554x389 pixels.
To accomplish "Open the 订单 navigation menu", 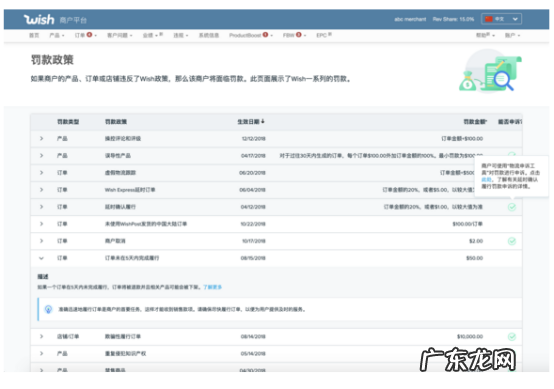I will (86, 35).
